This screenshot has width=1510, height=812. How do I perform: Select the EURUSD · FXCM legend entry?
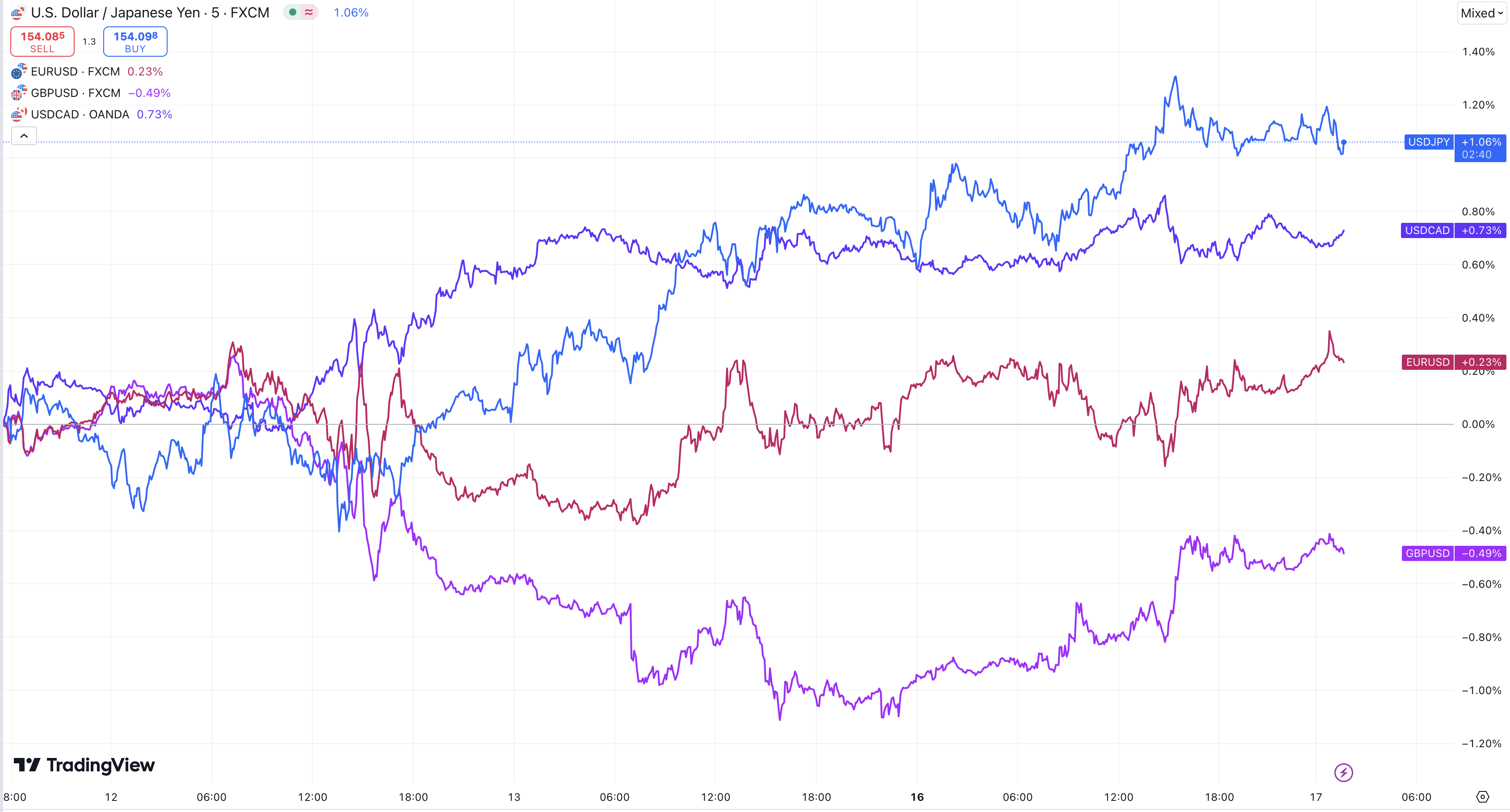click(x=75, y=71)
